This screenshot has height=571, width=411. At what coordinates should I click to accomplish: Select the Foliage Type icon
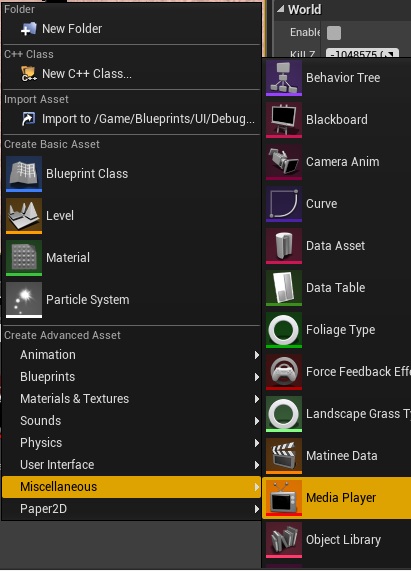click(284, 330)
